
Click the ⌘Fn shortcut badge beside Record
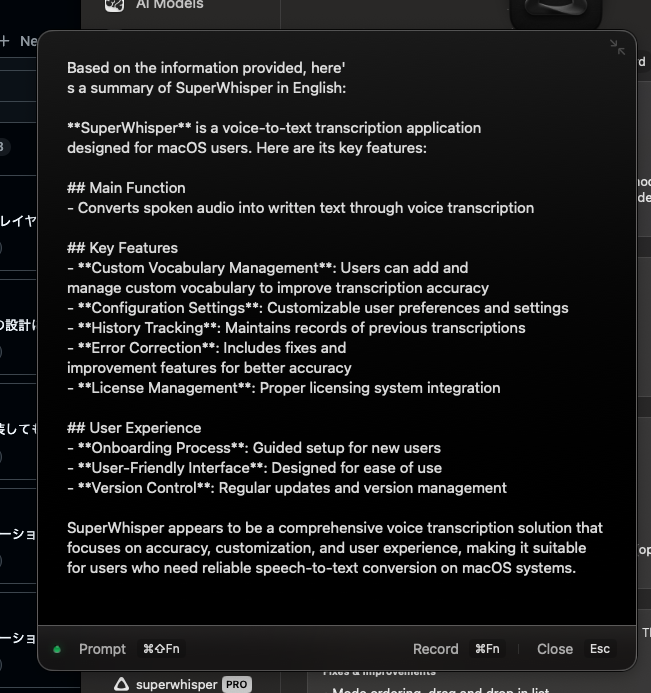click(487, 649)
